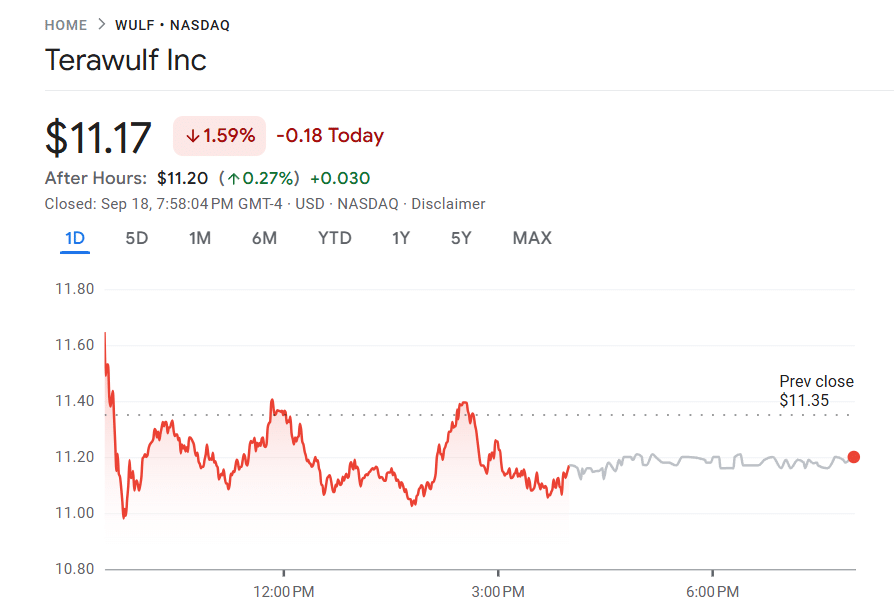Open the 5Y chart range
This screenshot has width=894, height=613.
click(x=461, y=238)
